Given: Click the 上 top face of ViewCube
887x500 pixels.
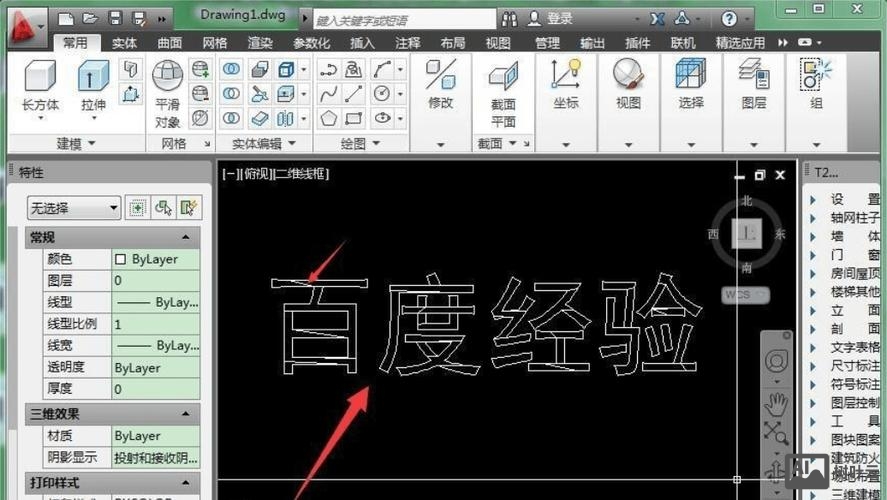Looking at the screenshot, I should [x=747, y=233].
